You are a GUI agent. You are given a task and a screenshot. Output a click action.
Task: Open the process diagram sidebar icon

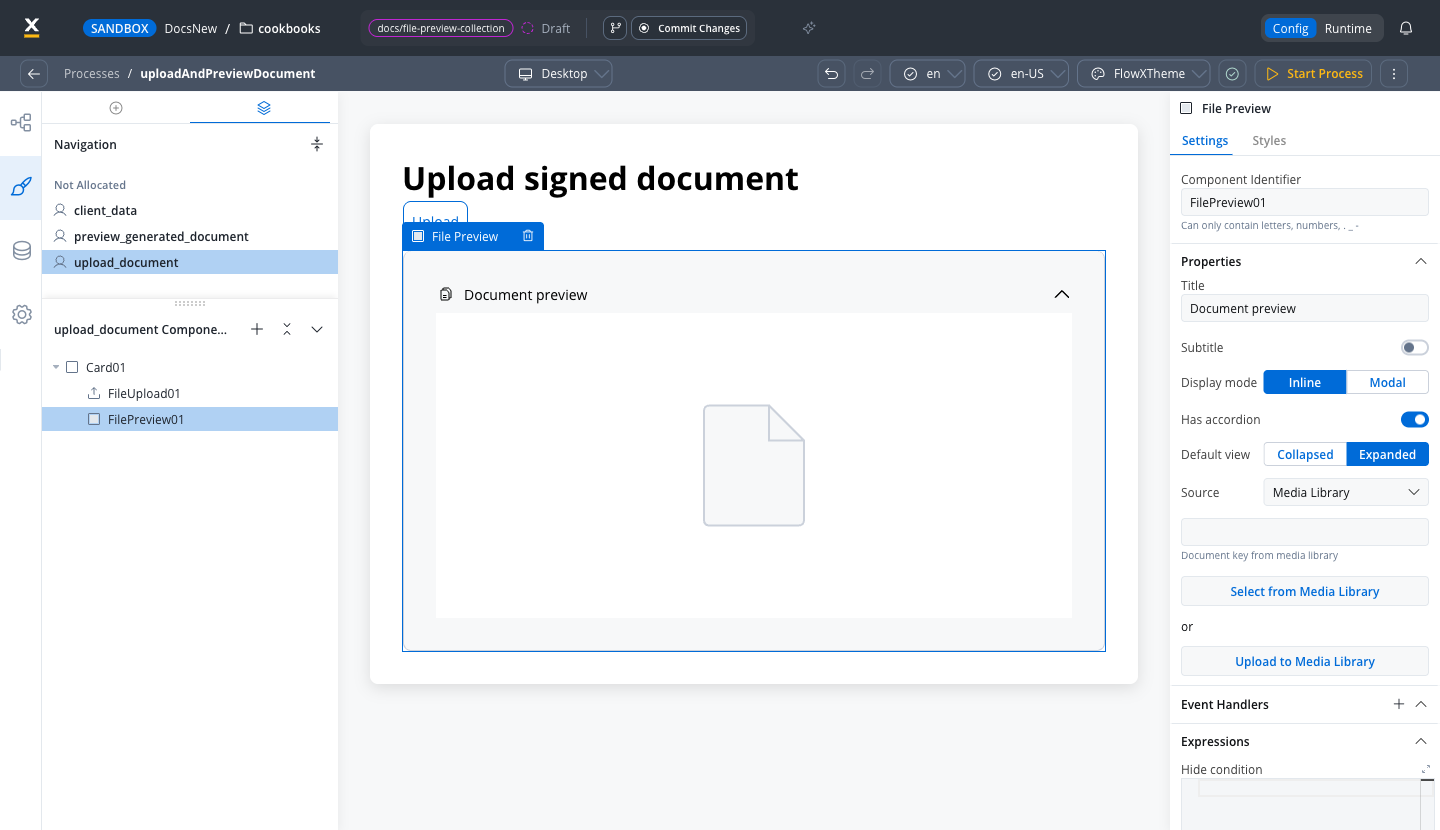pyautogui.click(x=21, y=123)
